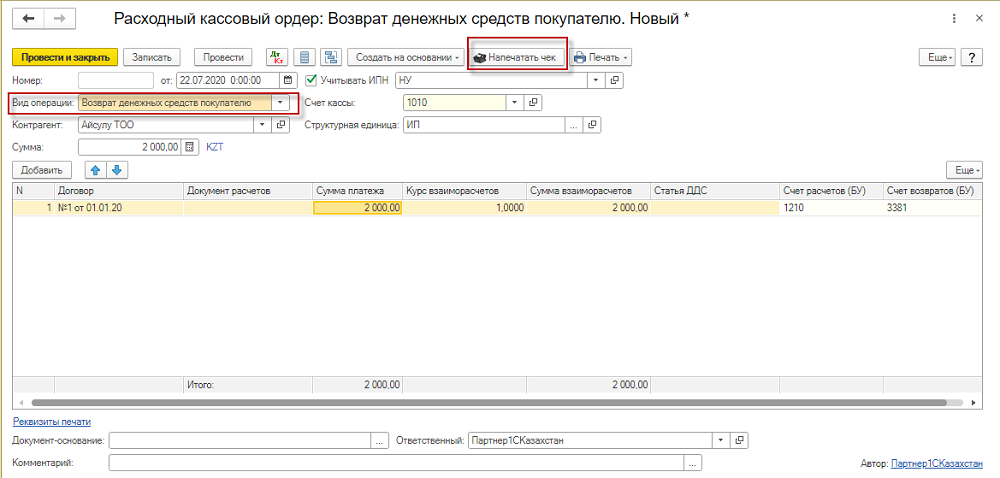Expand Счет кассы dropdown arrow
The height and width of the screenshot is (478, 1000).
pos(515,103)
